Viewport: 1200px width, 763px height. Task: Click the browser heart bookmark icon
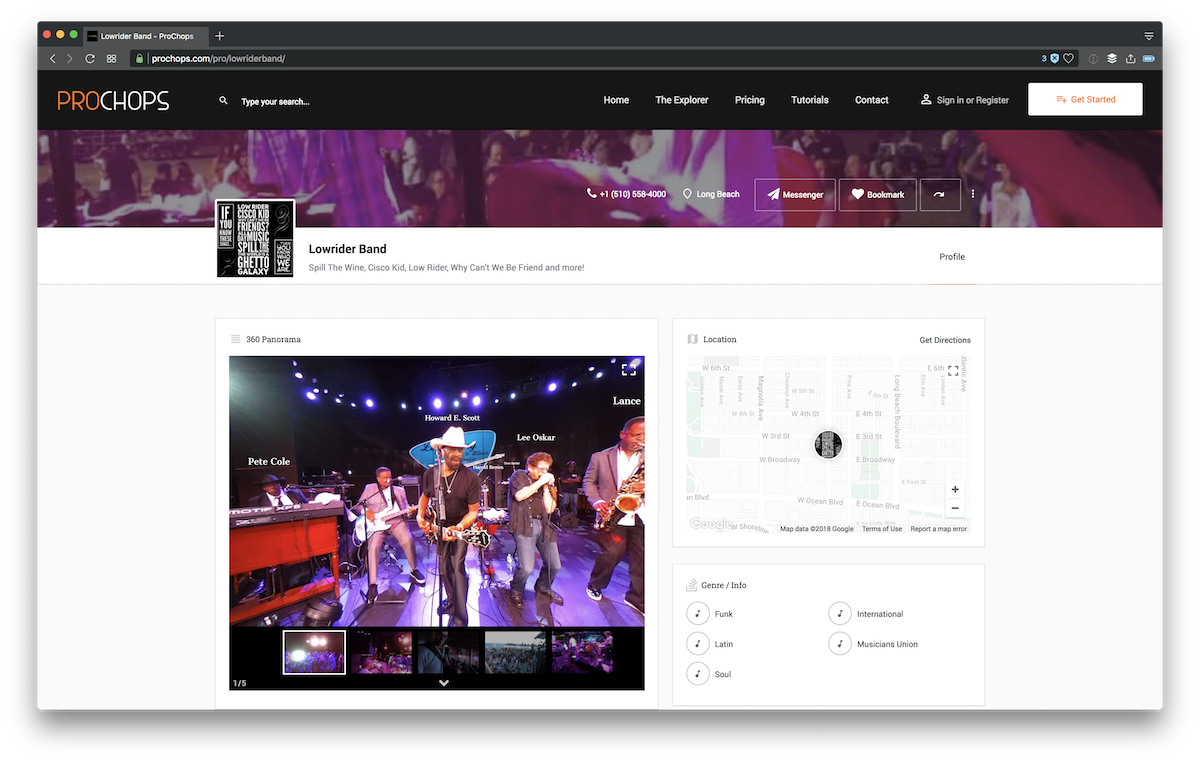[1068, 59]
